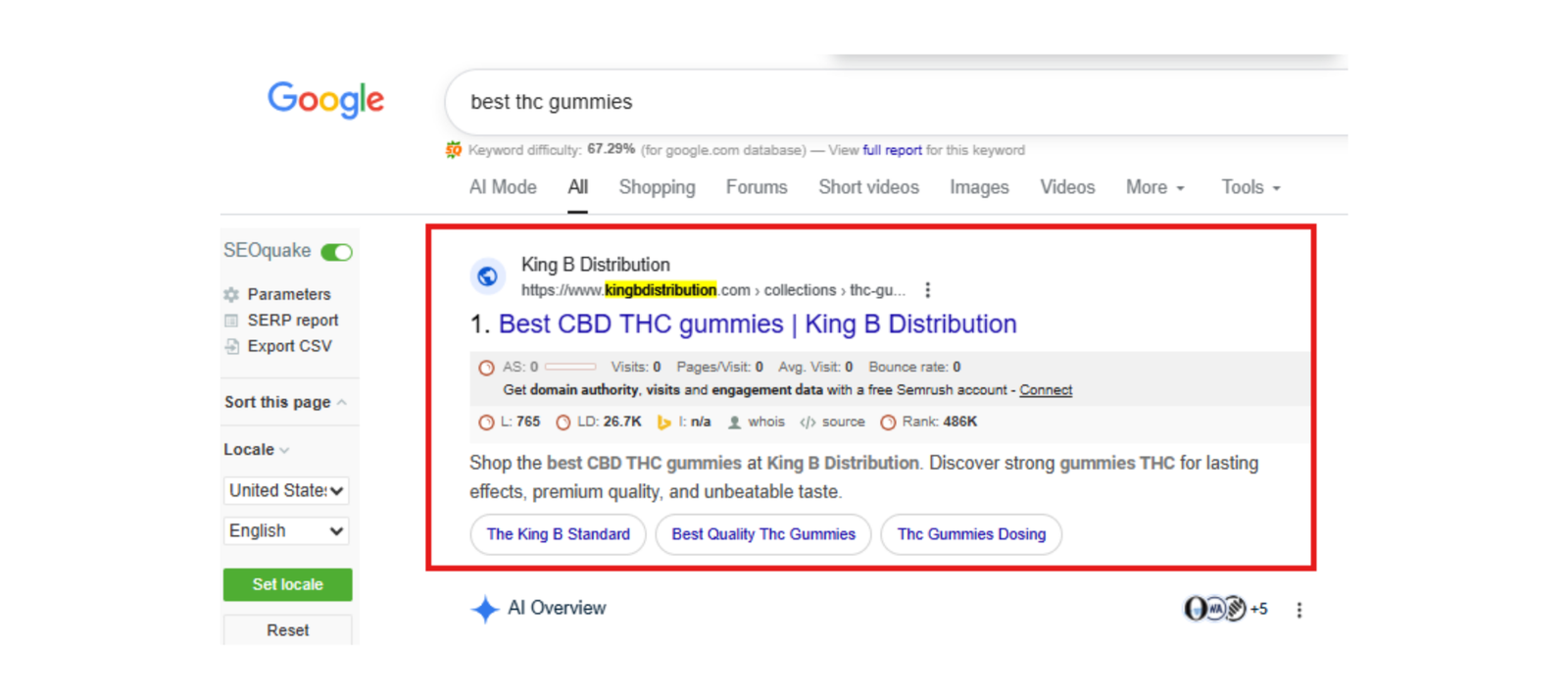This screenshot has height=699, width=1568.
Task: Switch to the Shopping tab
Action: tap(657, 187)
